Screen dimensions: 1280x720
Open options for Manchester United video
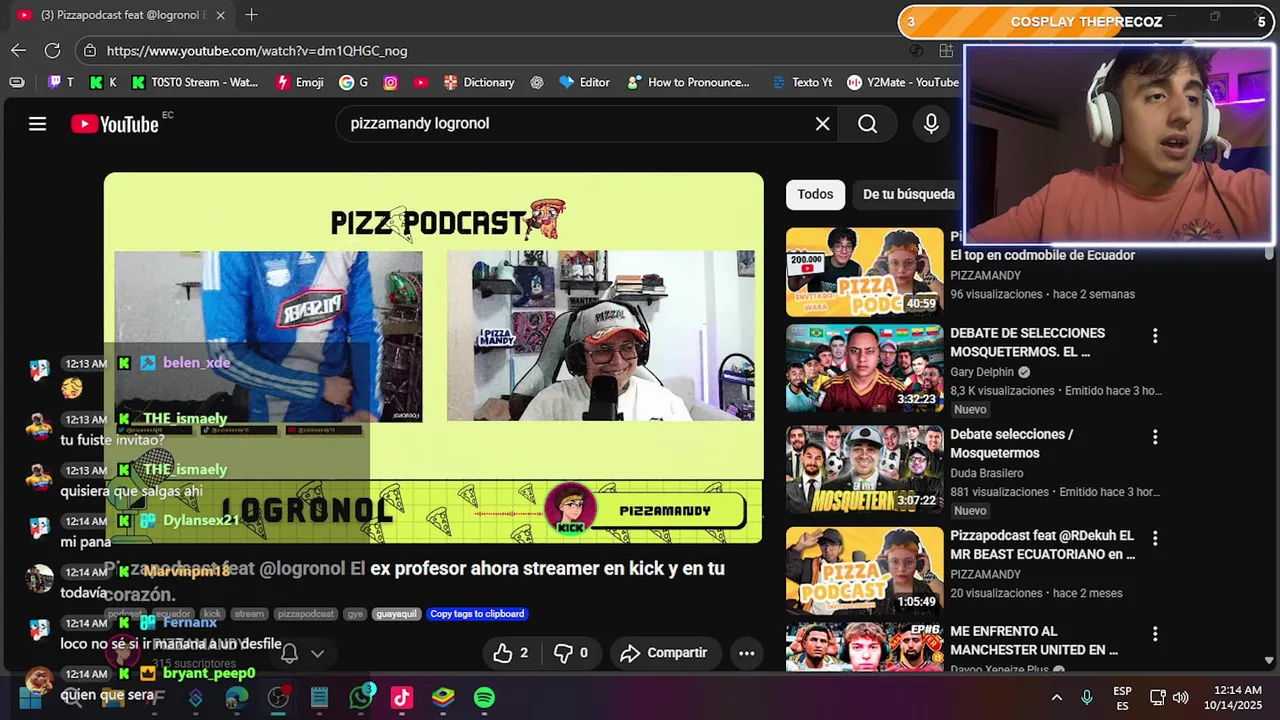click(1155, 634)
